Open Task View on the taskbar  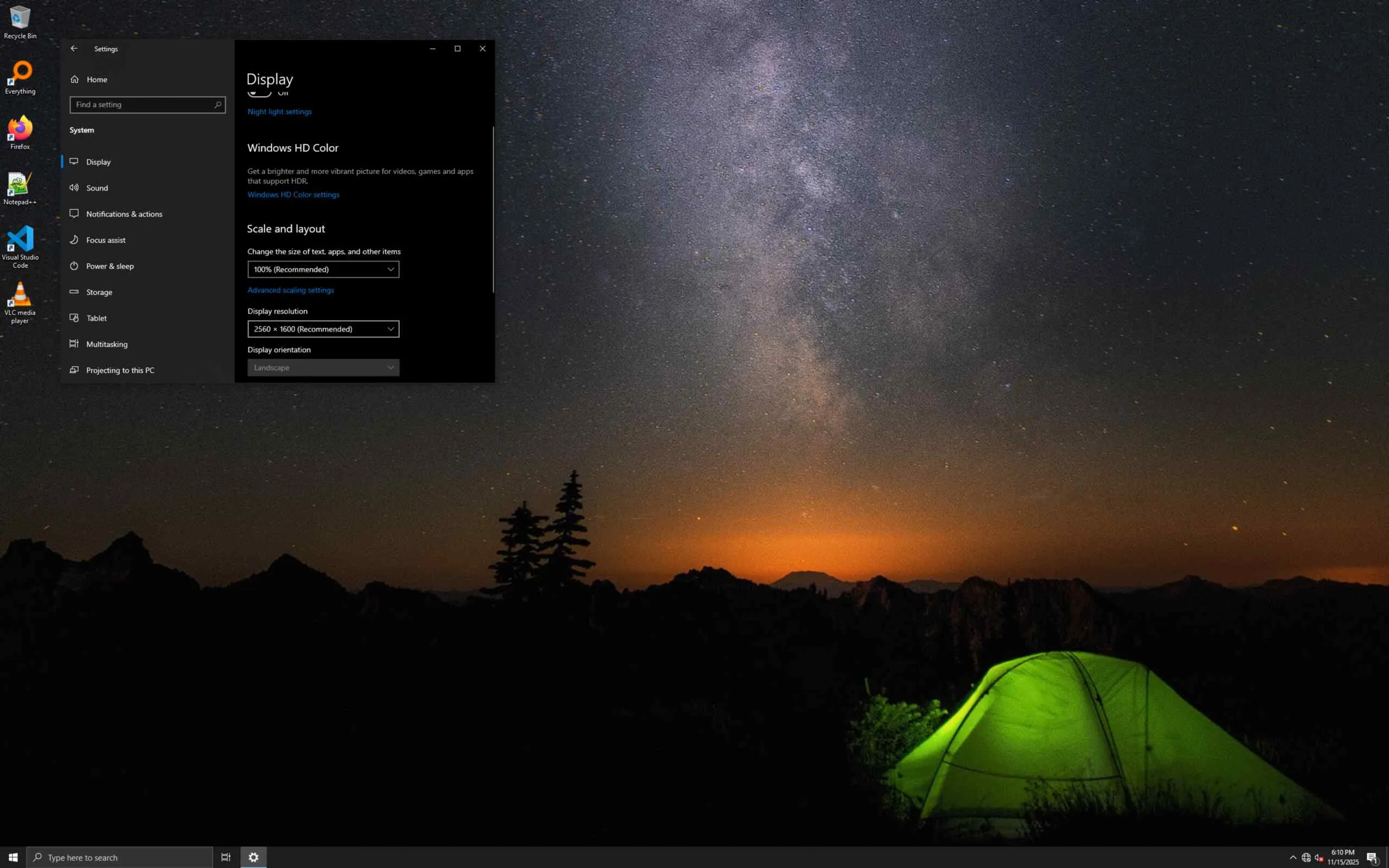coord(226,857)
